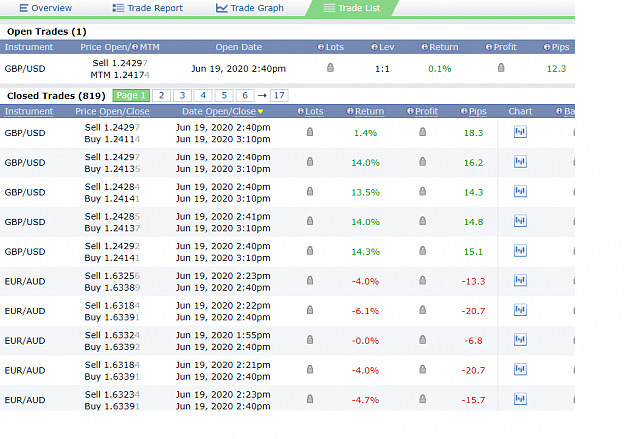Click info icon beside open trades Lots header
The height and width of the screenshot is (439, 625).
tap(320, 47)
